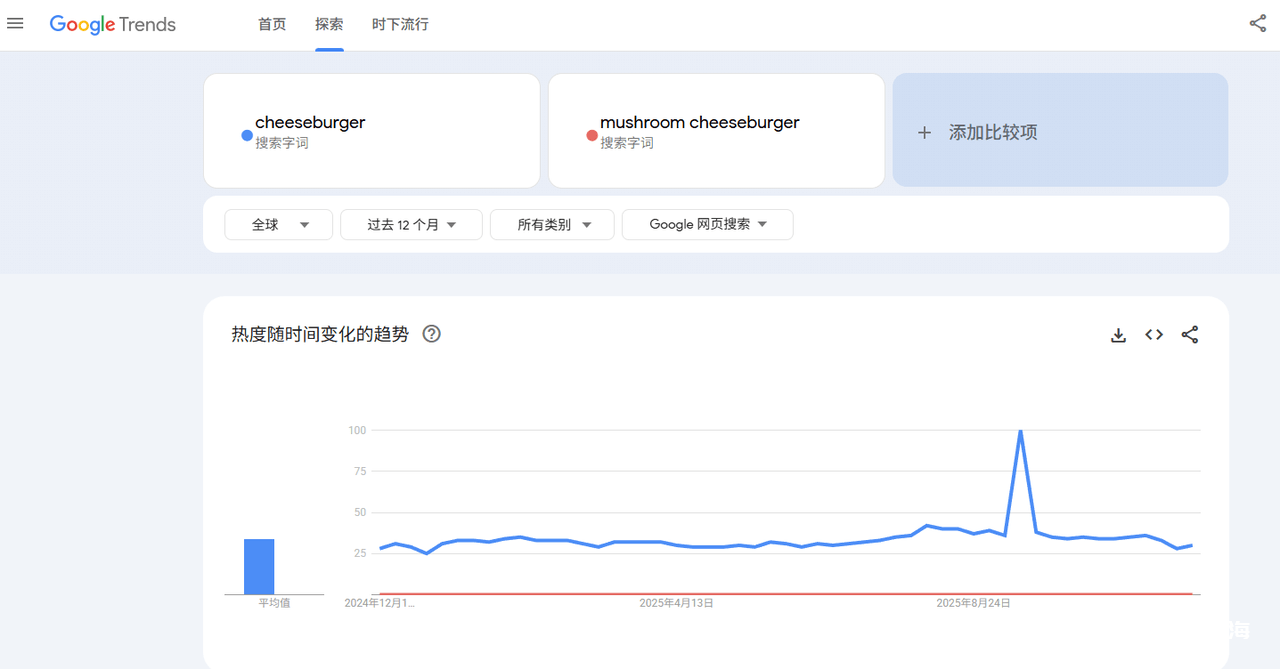
Task: Open the navigation hamburger menu
Action: 15,23
